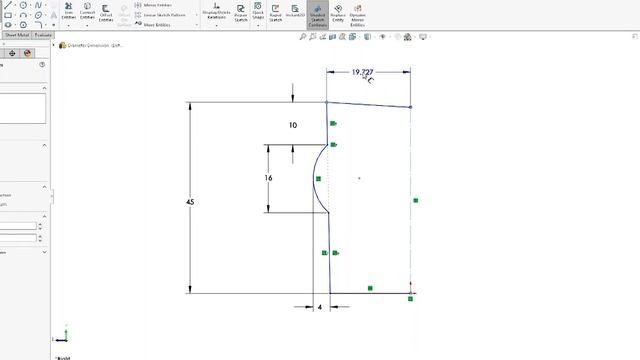
Task: Select the 10 vertical dimension
Action: [293, 125]
